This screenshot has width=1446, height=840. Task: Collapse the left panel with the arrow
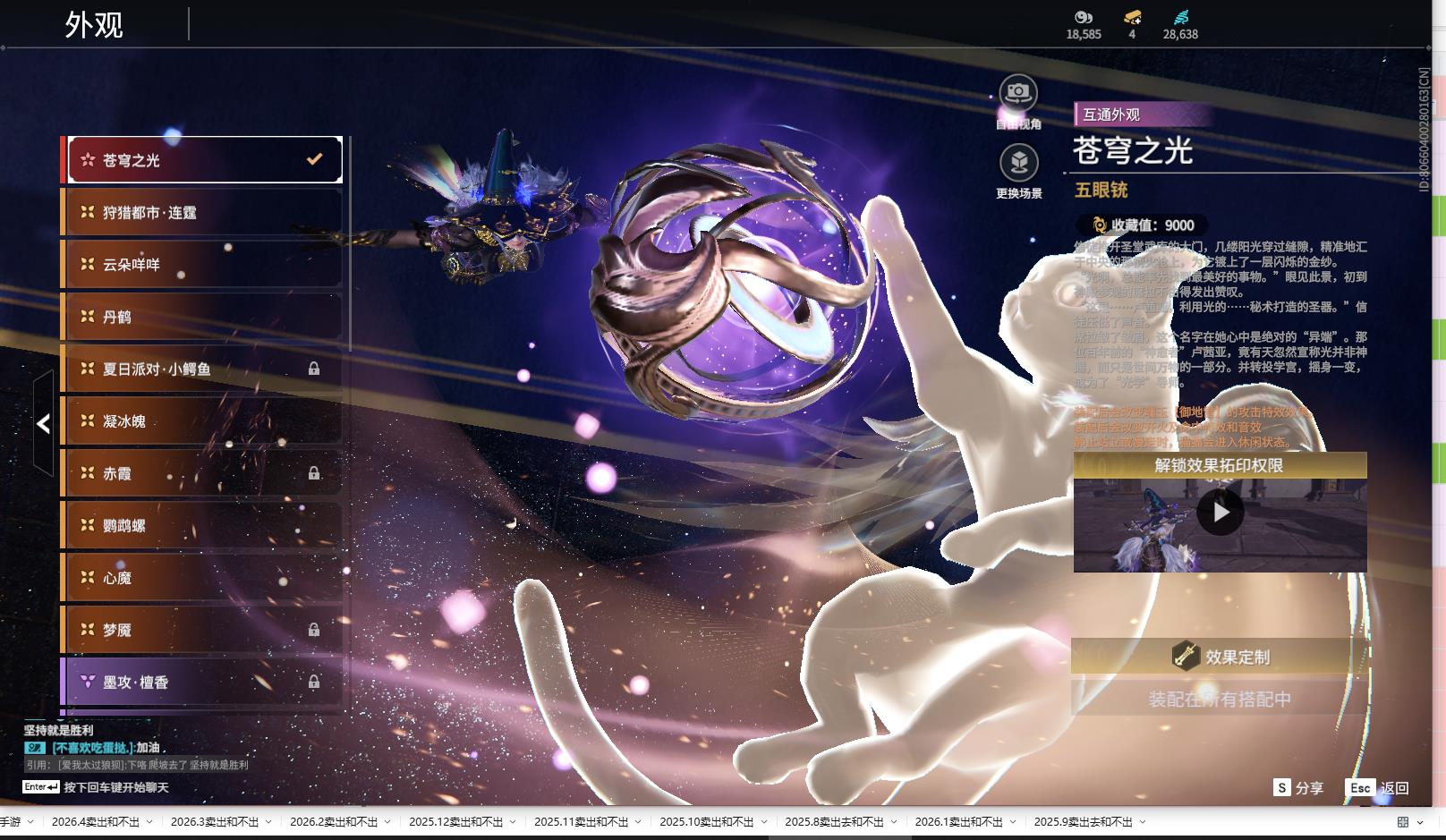coord(43,423)
